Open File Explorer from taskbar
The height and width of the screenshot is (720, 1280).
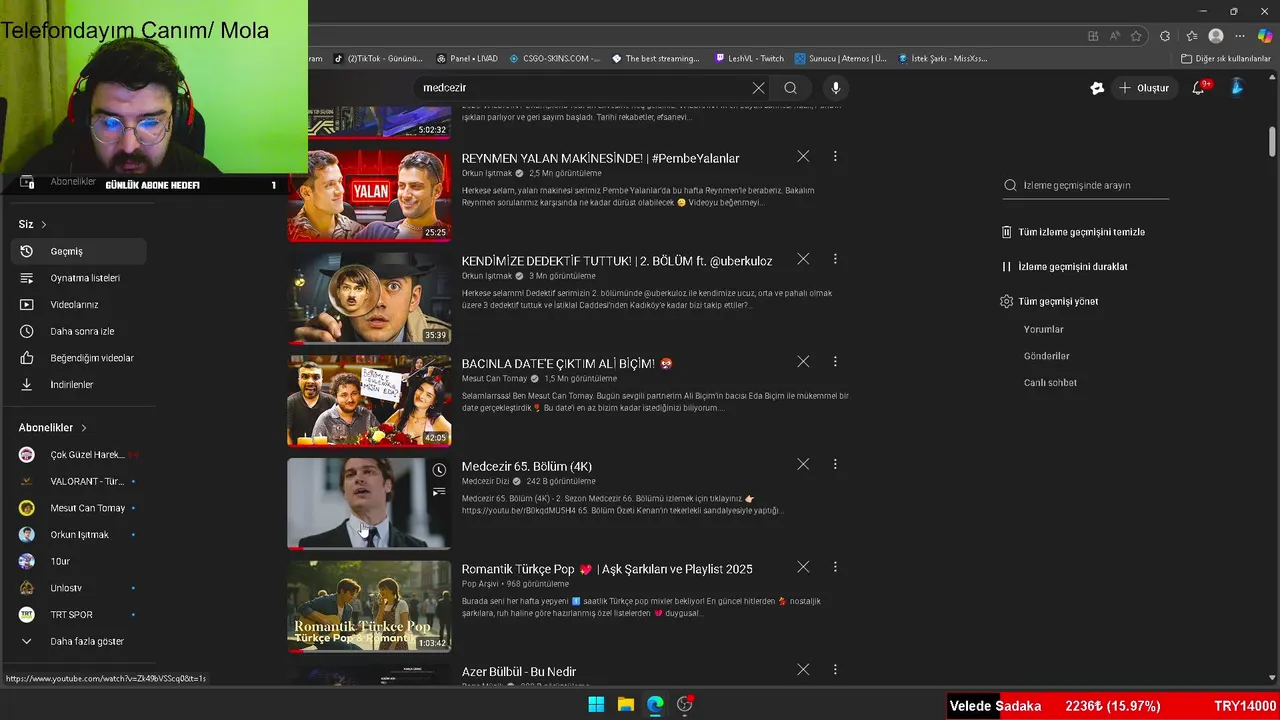[626, 704]
